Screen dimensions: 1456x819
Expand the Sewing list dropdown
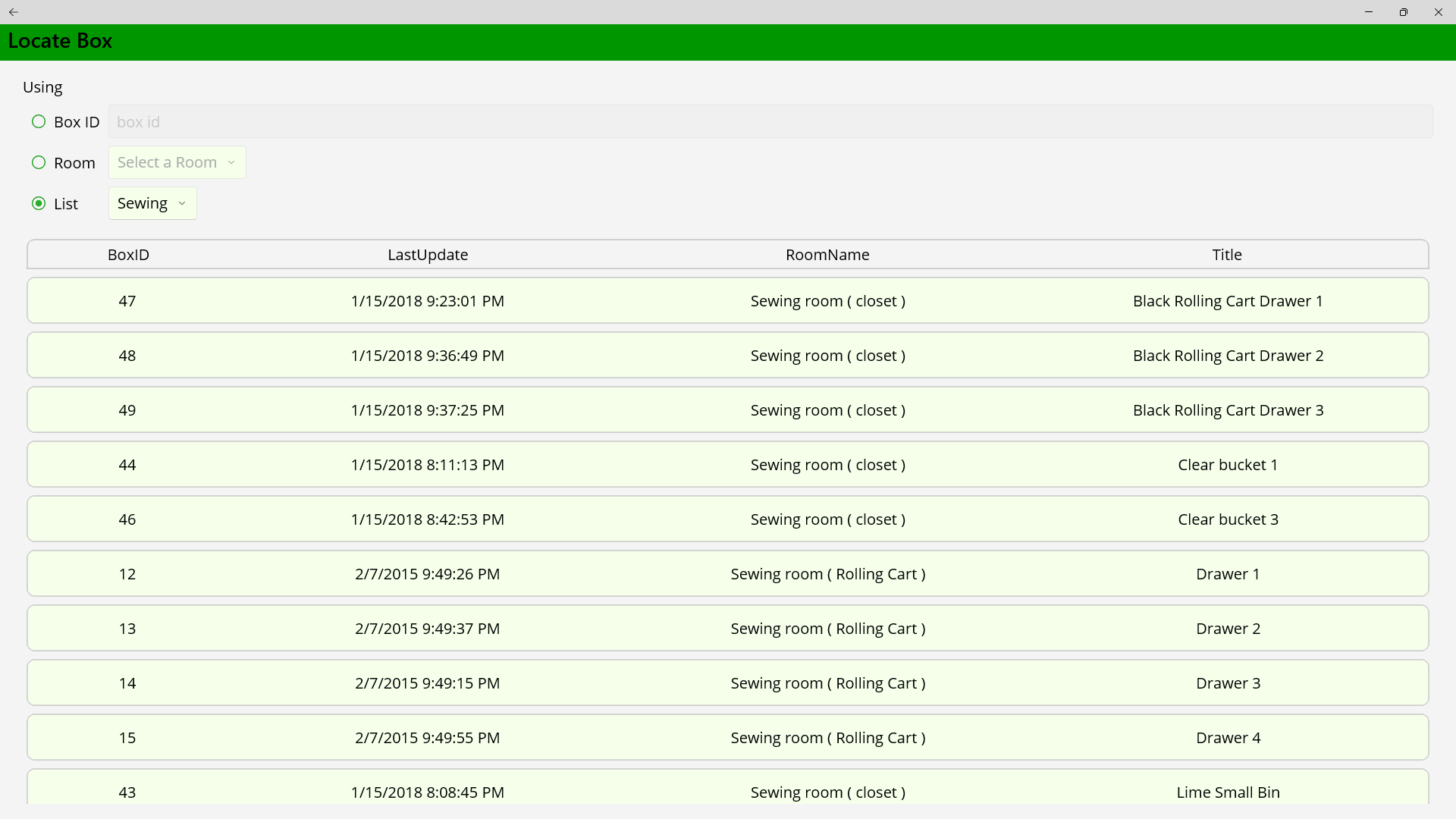[x=152, y=204]
